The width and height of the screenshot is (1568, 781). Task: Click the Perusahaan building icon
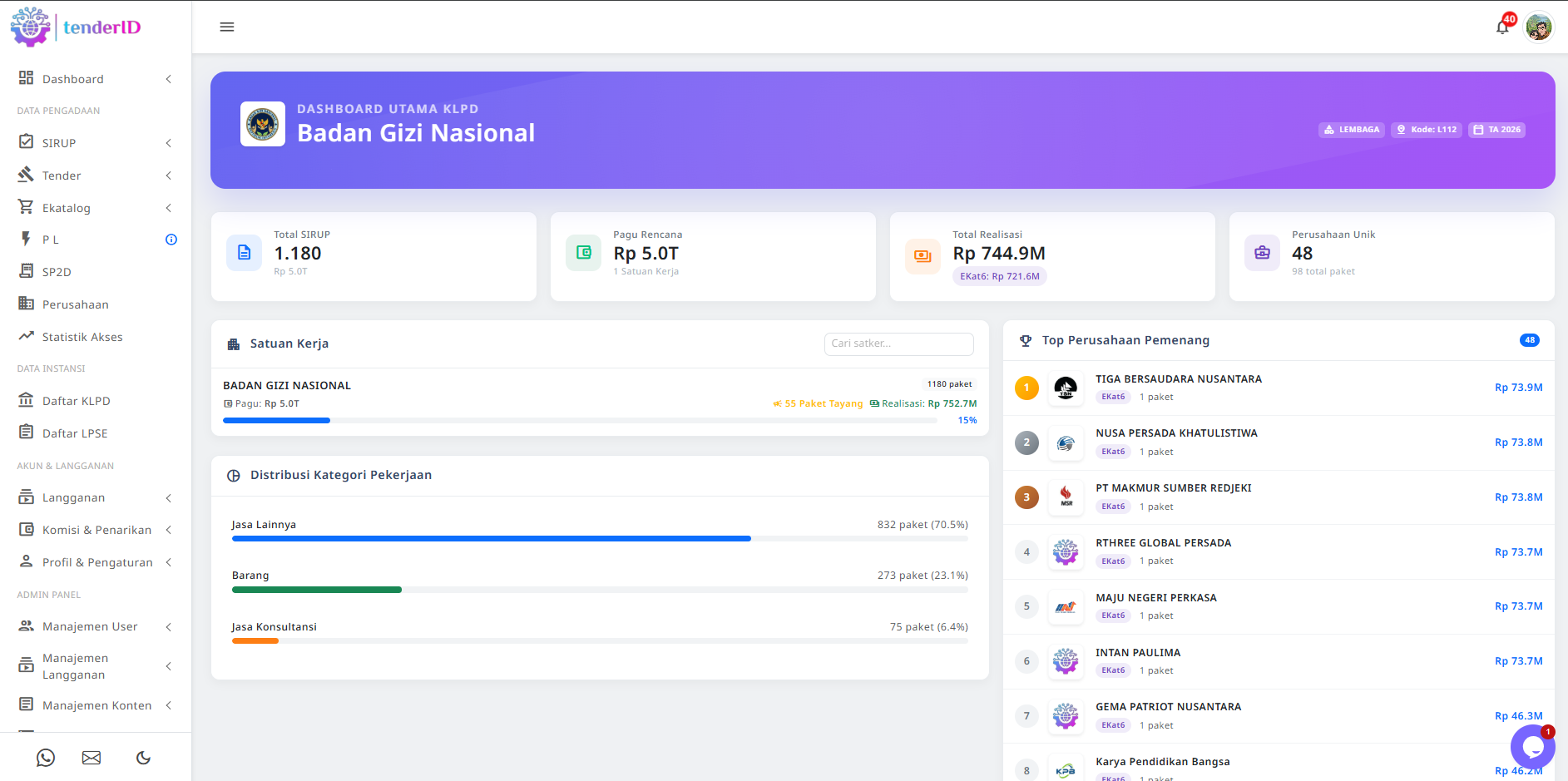(26, 304)
